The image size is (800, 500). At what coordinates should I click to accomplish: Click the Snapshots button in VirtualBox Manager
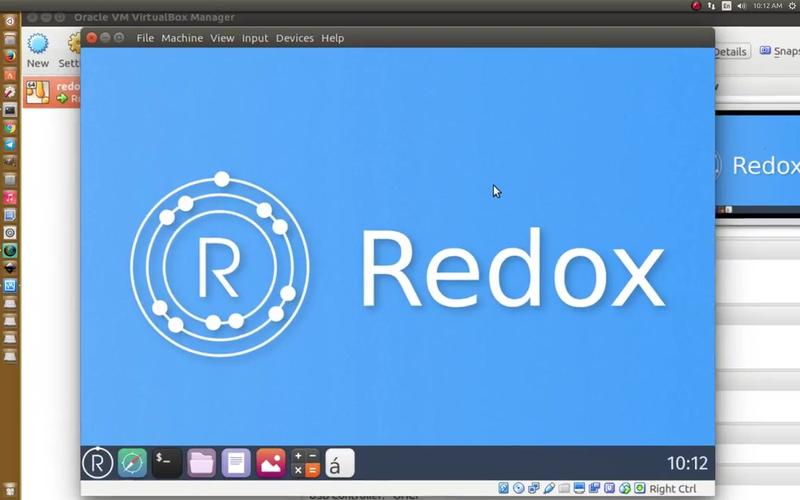780,51
